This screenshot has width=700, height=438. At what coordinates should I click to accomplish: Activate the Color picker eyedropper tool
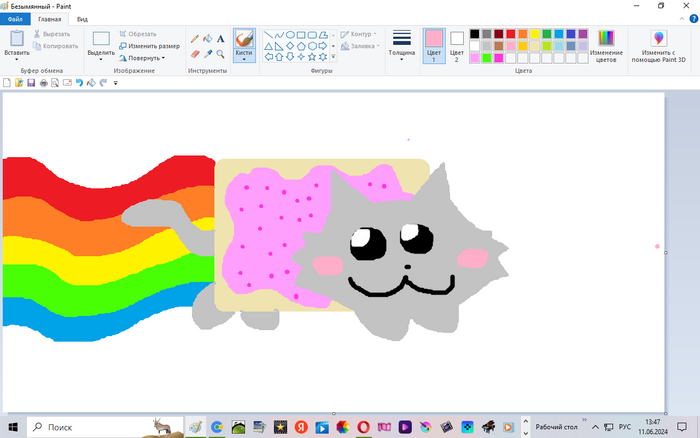pyautogui.click(x=207, y=54)
